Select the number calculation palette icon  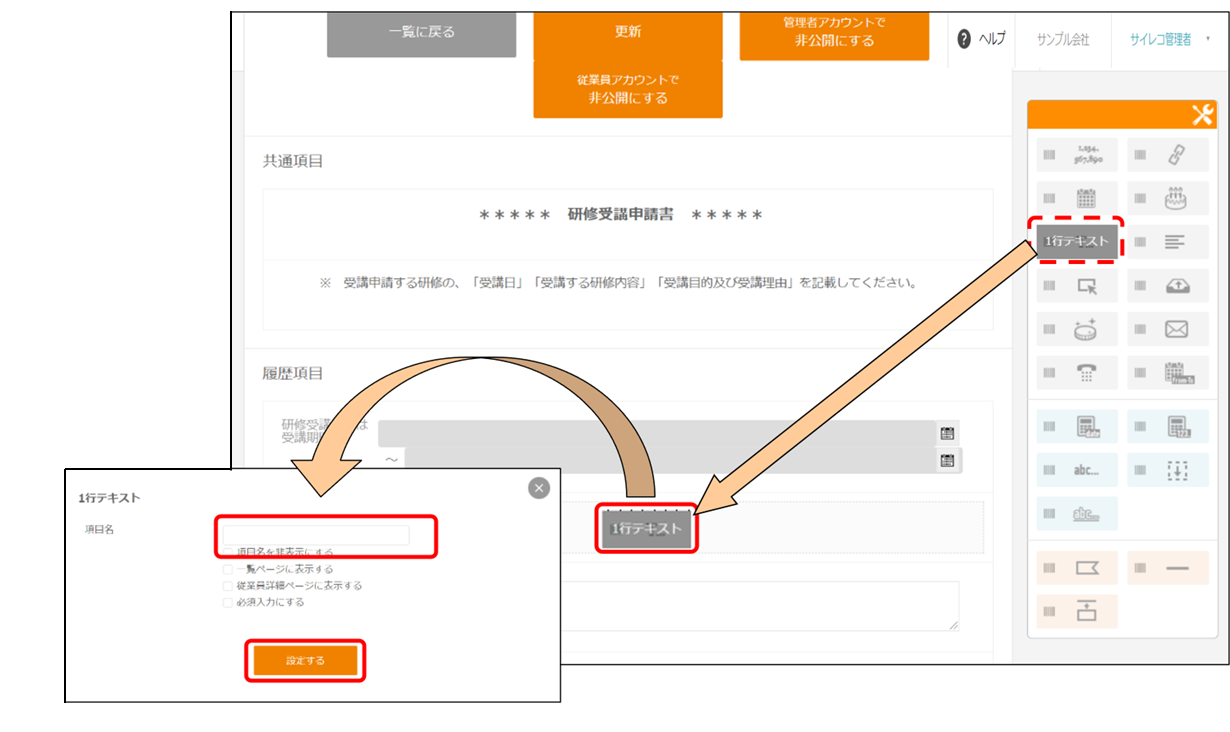pyautogui.click(x=1177, y=427)
